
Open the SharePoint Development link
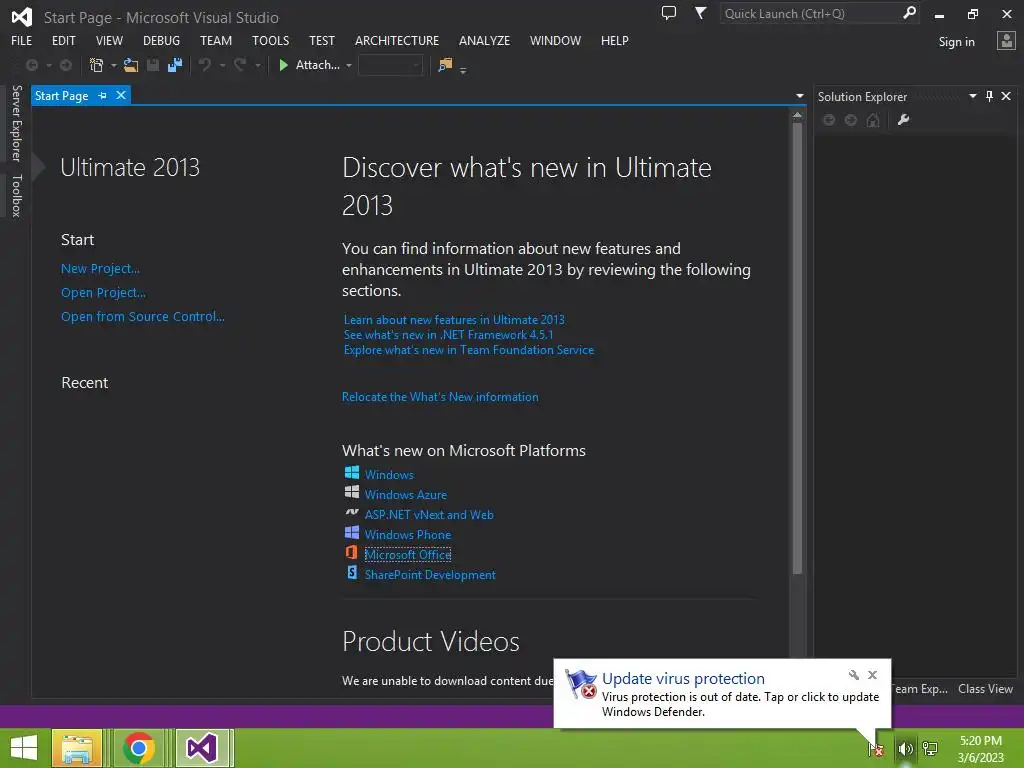click(430, 575)
